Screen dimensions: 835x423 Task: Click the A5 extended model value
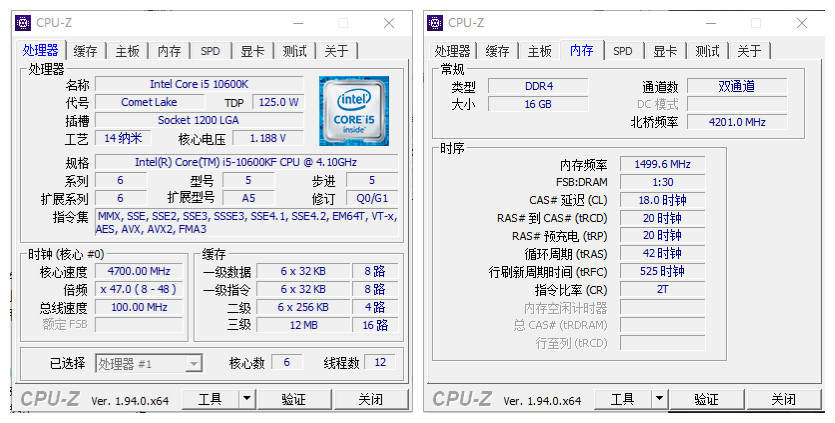(248, 198)
